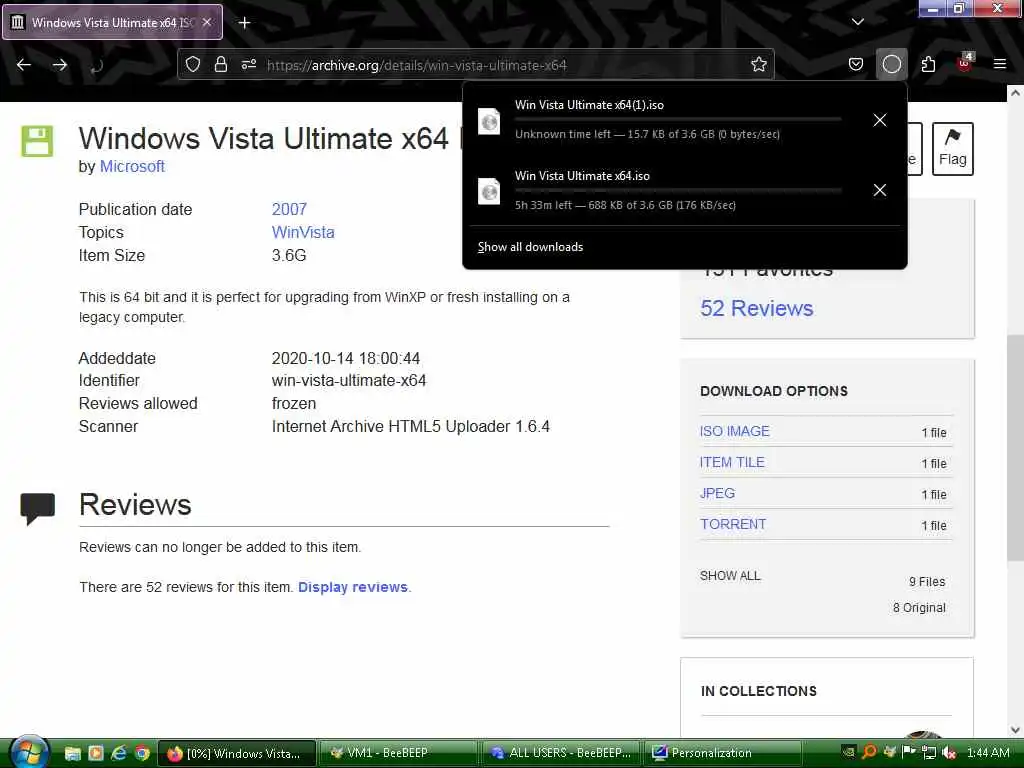Launch Internet Explorer from quick launch
Screen dimensions: 1024x768
coord(119,753)
